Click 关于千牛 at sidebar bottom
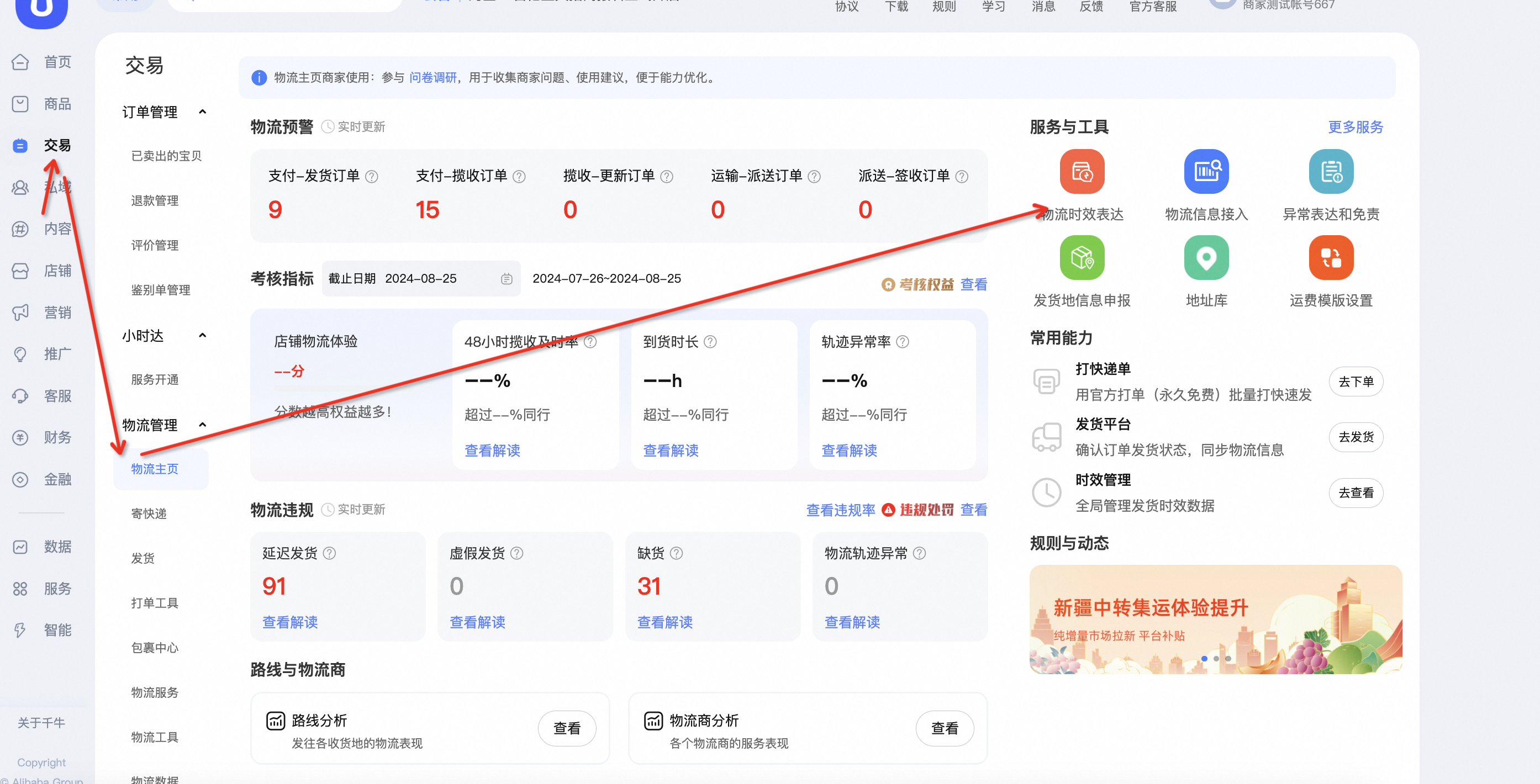Viewport: 1540px width, 784px height. coord(41,723)
